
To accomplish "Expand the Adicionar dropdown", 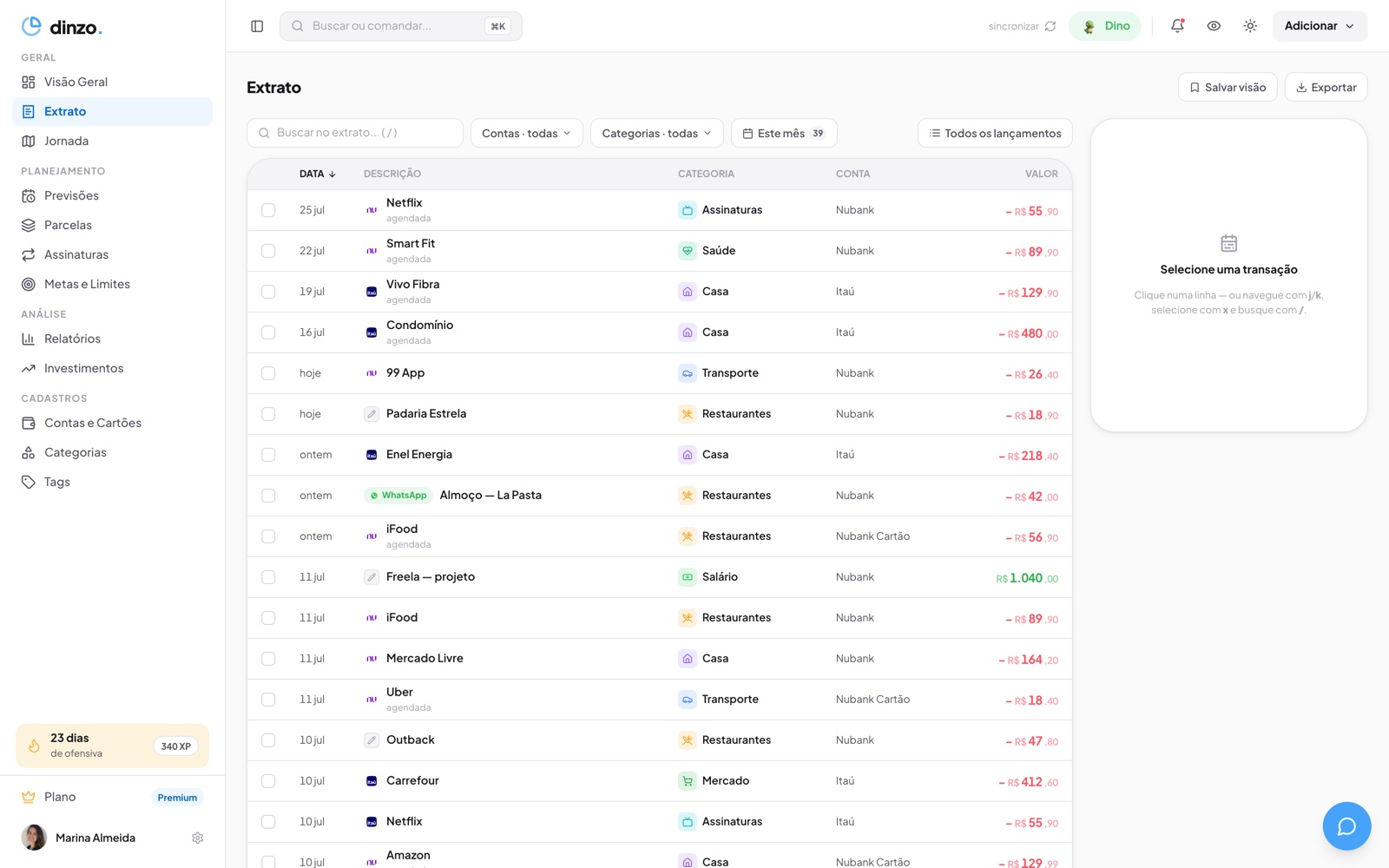I will click(1320, 26).
